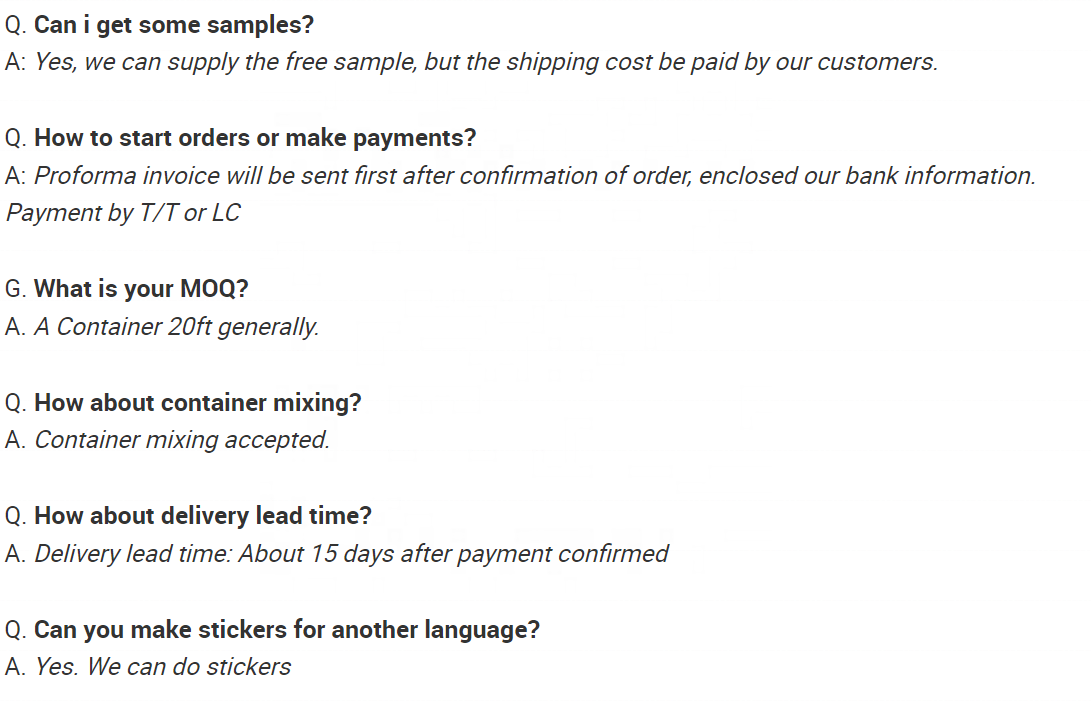Screen dimensions: 1091x702
Task: Click 'Can you make stickers for another language?'
Action: [x=287, y=630]
